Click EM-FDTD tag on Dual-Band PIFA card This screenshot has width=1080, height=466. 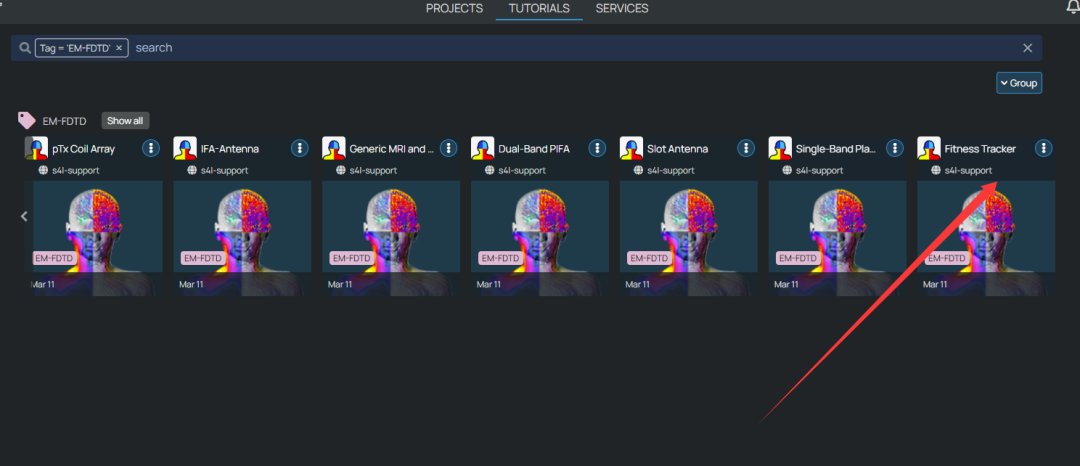point(499,258)
